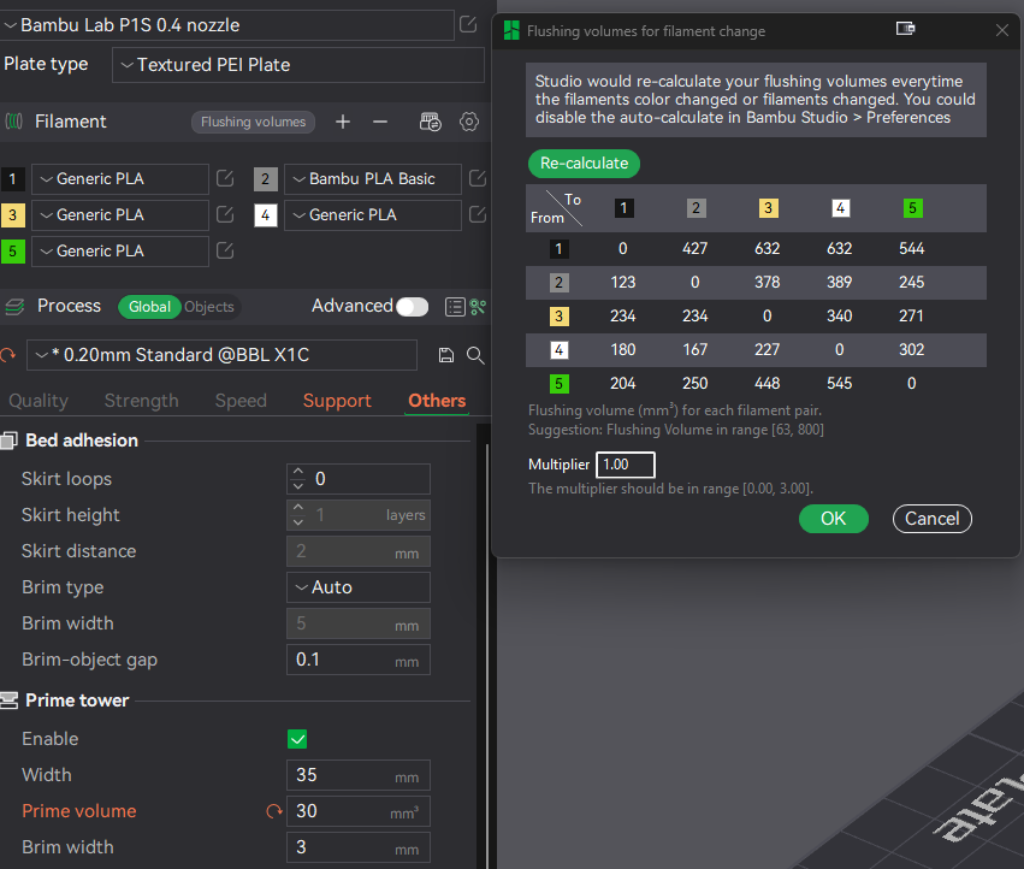Click the Prime tower Brim width field
The height and width of the screenshot is (869, 1024).
coord(359,847)
